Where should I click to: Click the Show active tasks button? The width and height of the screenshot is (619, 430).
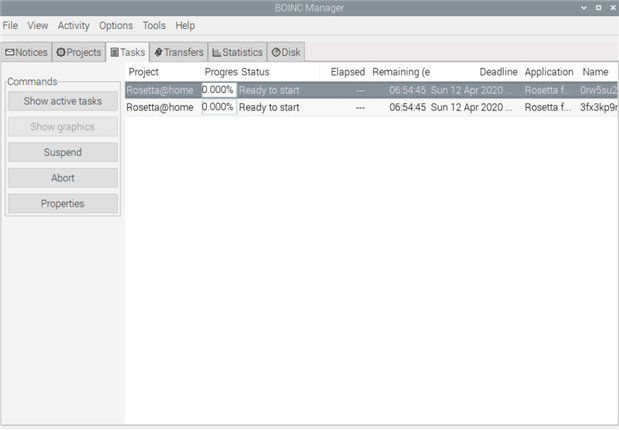coord(63,101)
